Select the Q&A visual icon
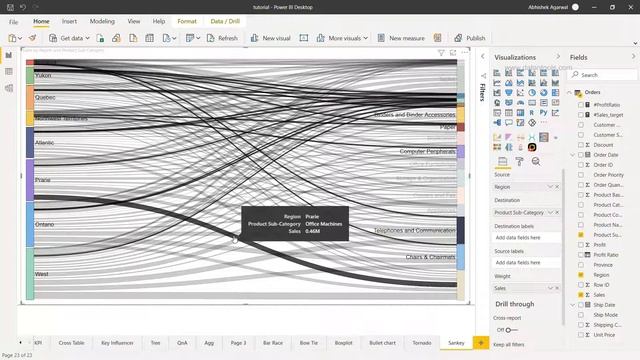This screenshot has height=360, width=640. pyautogui.click(x=509, y=122)
